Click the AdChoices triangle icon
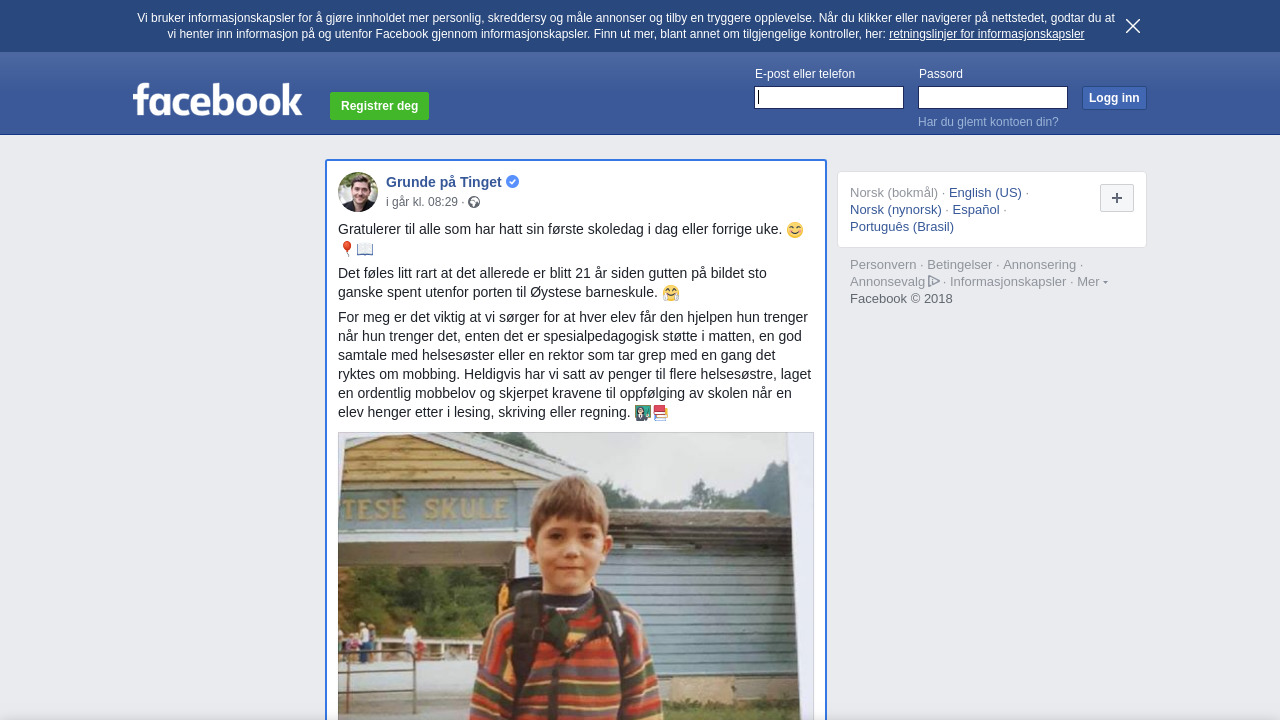 tap(934, 281)
